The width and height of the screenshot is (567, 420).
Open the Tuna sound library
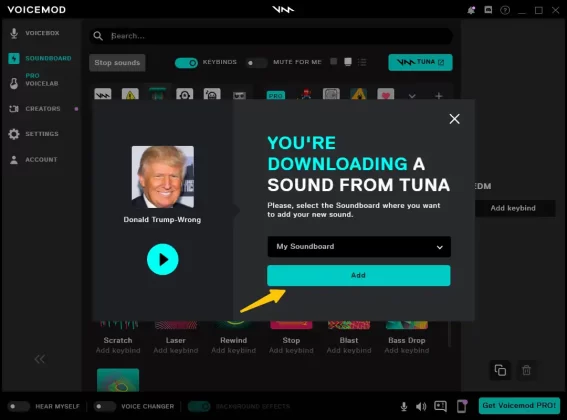coord(420,63)
